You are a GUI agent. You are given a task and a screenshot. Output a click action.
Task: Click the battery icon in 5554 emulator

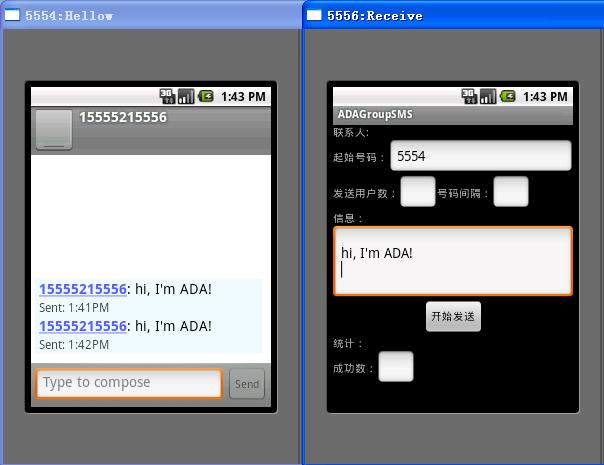[206, 96]
